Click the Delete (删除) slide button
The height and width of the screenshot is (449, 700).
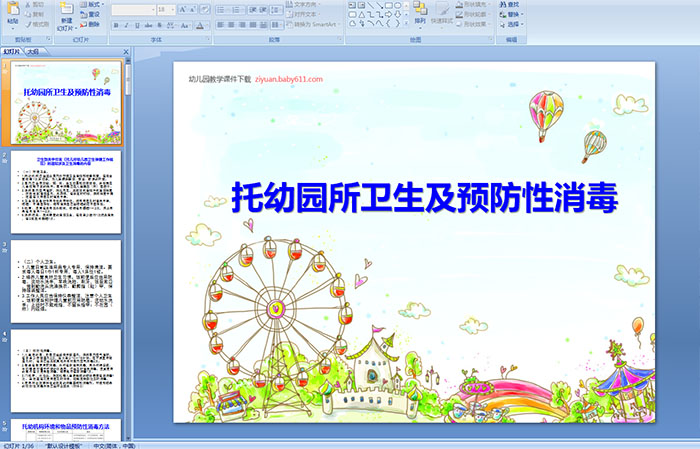pos(90,24)
